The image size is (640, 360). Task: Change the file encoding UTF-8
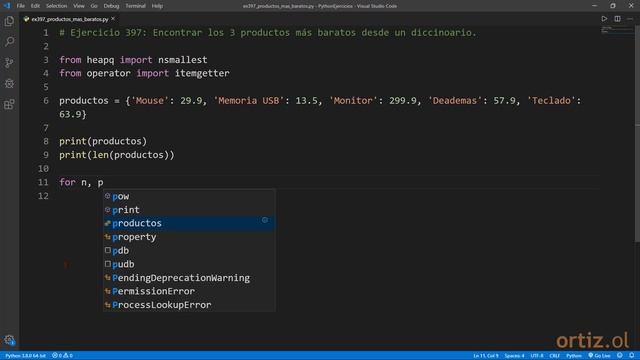click(537, 356)
